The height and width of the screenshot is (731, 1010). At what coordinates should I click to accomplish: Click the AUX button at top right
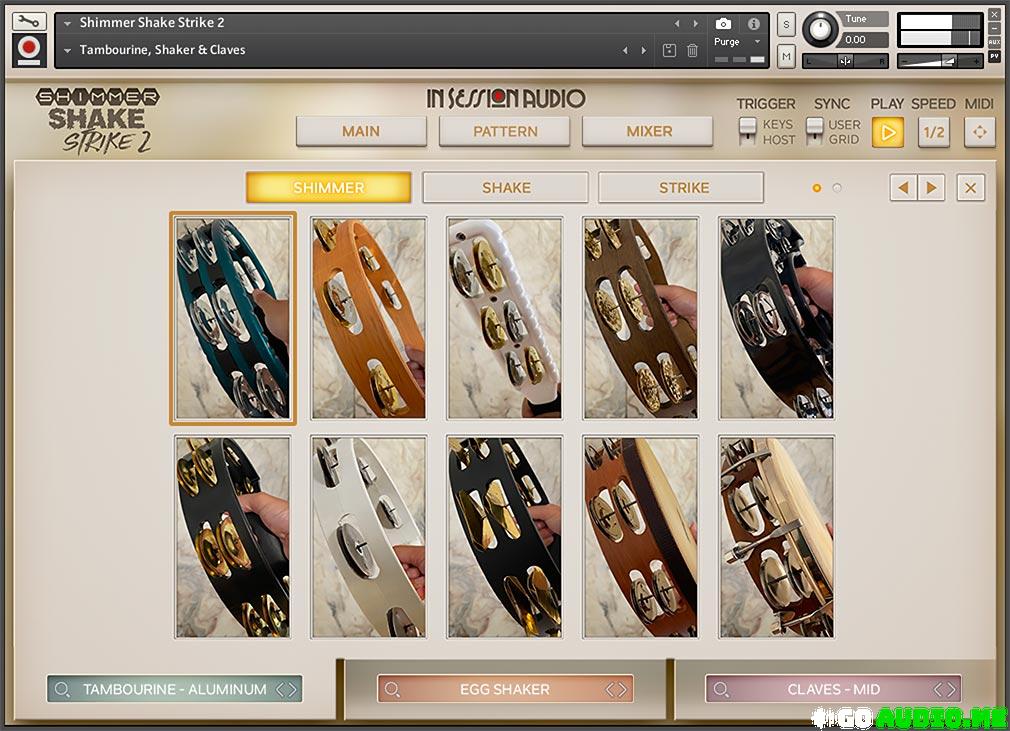pyautogui.click(x=995, y=42)
